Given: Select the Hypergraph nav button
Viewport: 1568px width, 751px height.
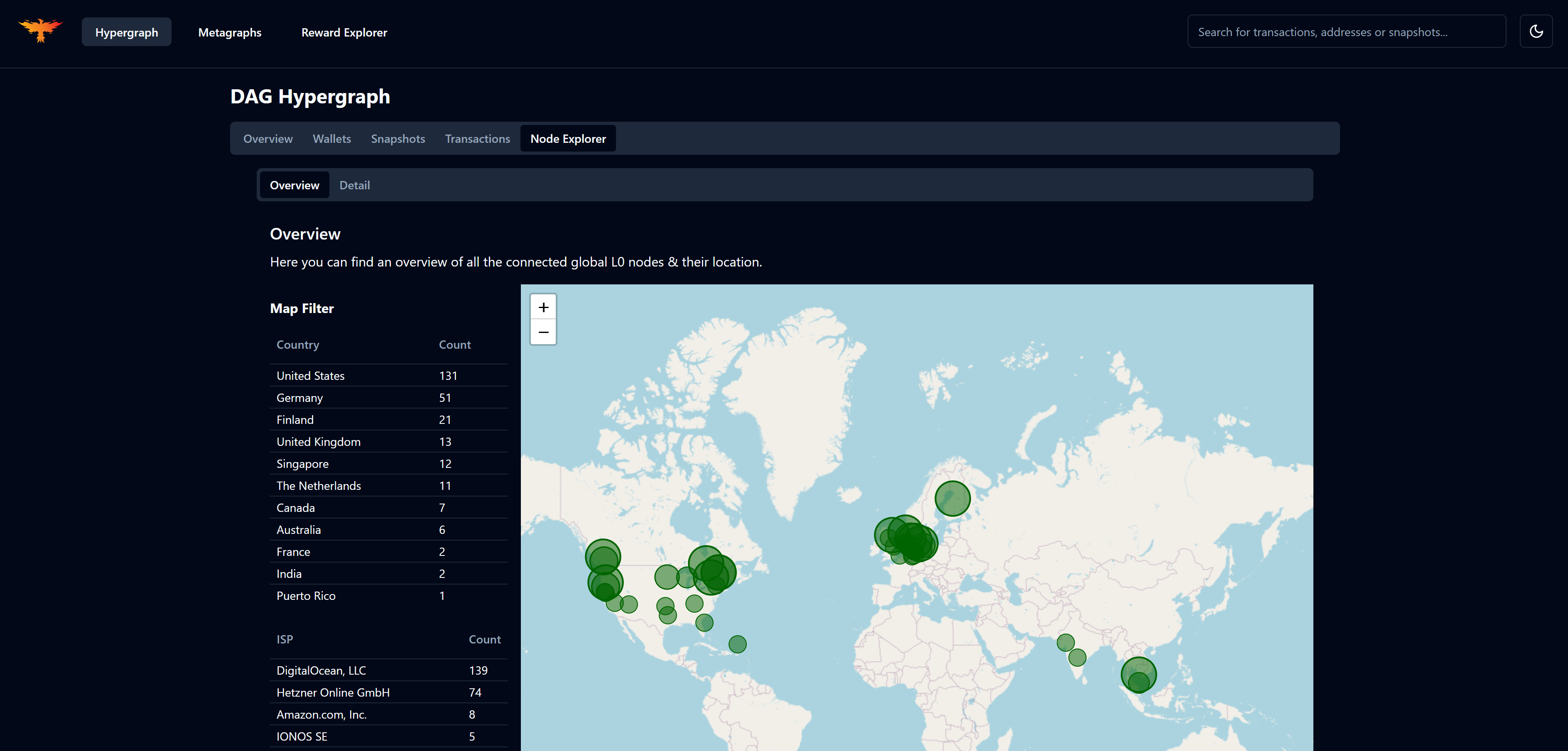Looking at the screenshot, I should pyautogui.click(x=127, y=32).
